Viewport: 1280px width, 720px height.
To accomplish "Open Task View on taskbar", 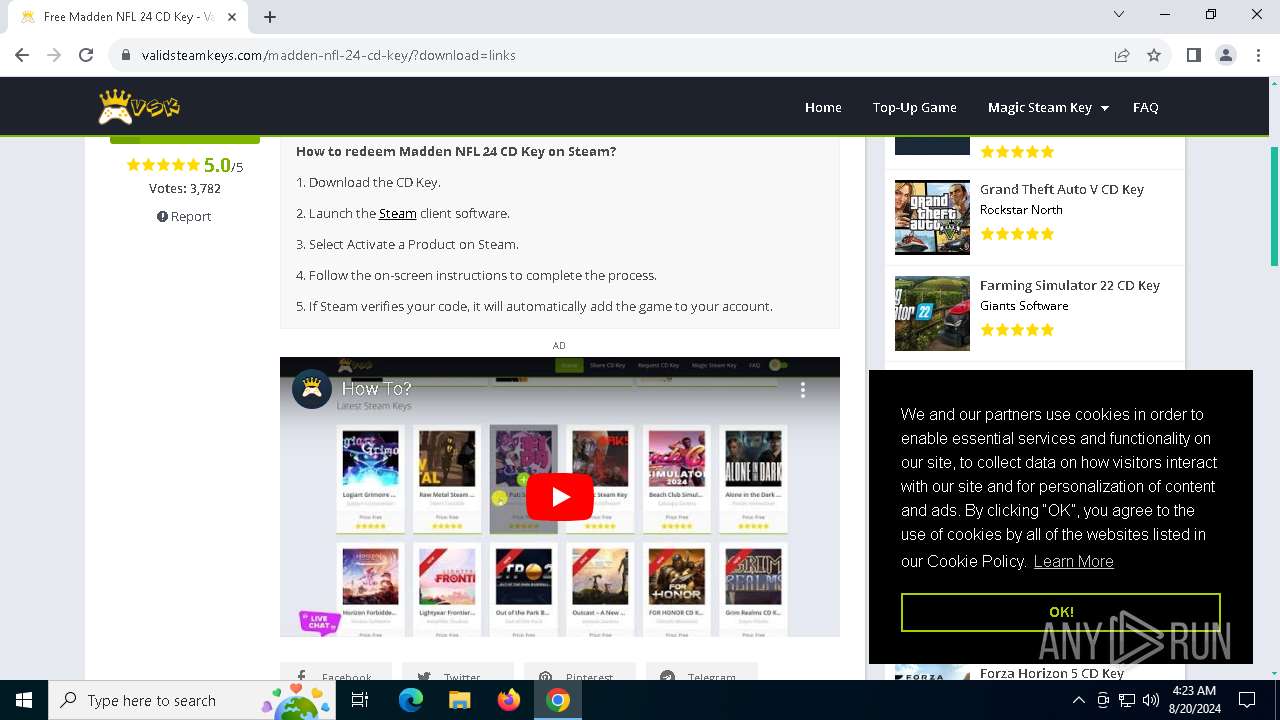I will (360, 700).
